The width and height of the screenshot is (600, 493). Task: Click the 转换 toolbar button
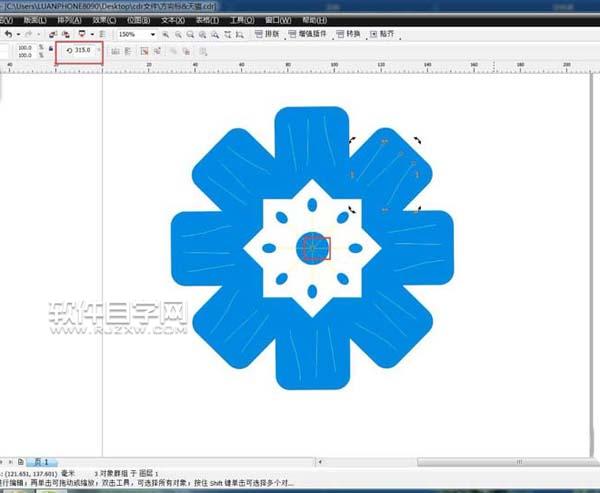tap(348, 34)
